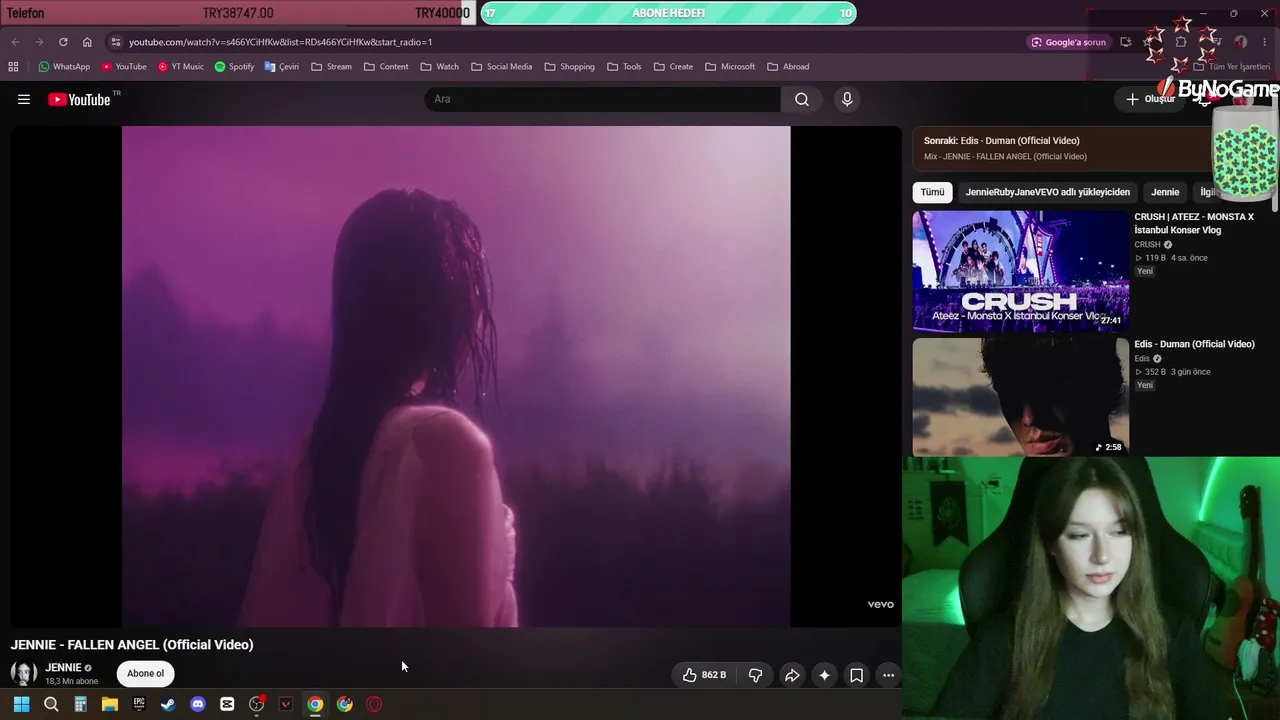Image resolution: width=1280 pixels, height=720 pixels.
Task: Reload the page in Chrome
Action: pos(63,42)
